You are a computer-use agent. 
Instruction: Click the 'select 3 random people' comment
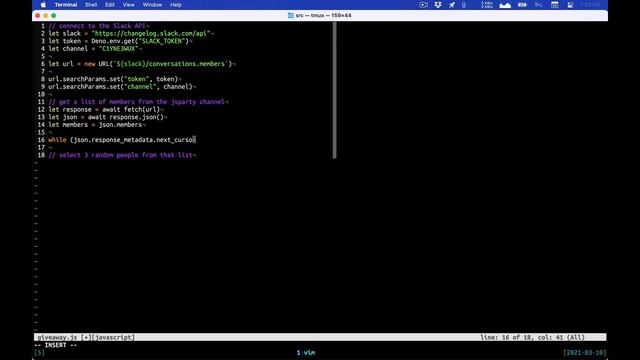coord(120,155)
